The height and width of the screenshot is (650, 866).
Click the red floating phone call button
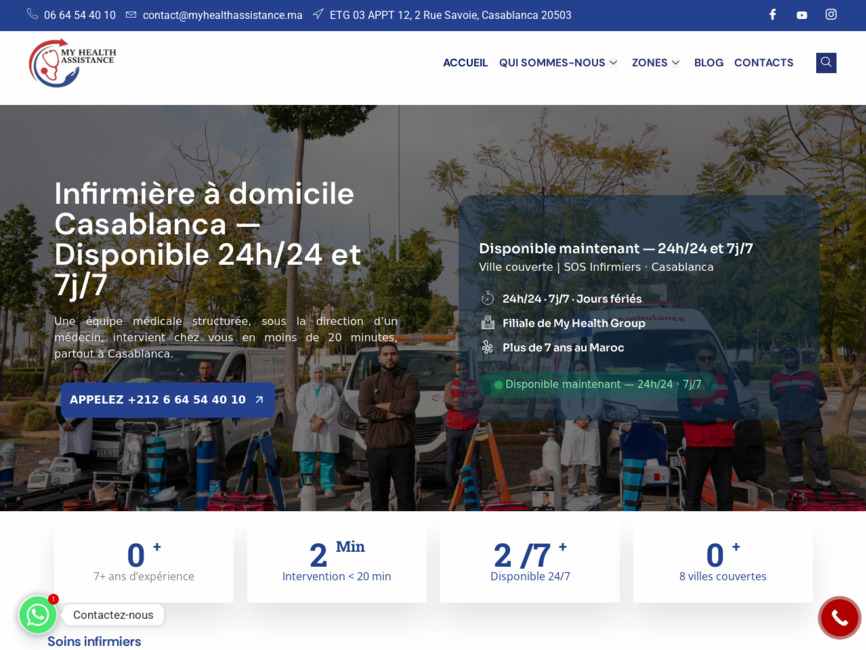tap(839, 617)
